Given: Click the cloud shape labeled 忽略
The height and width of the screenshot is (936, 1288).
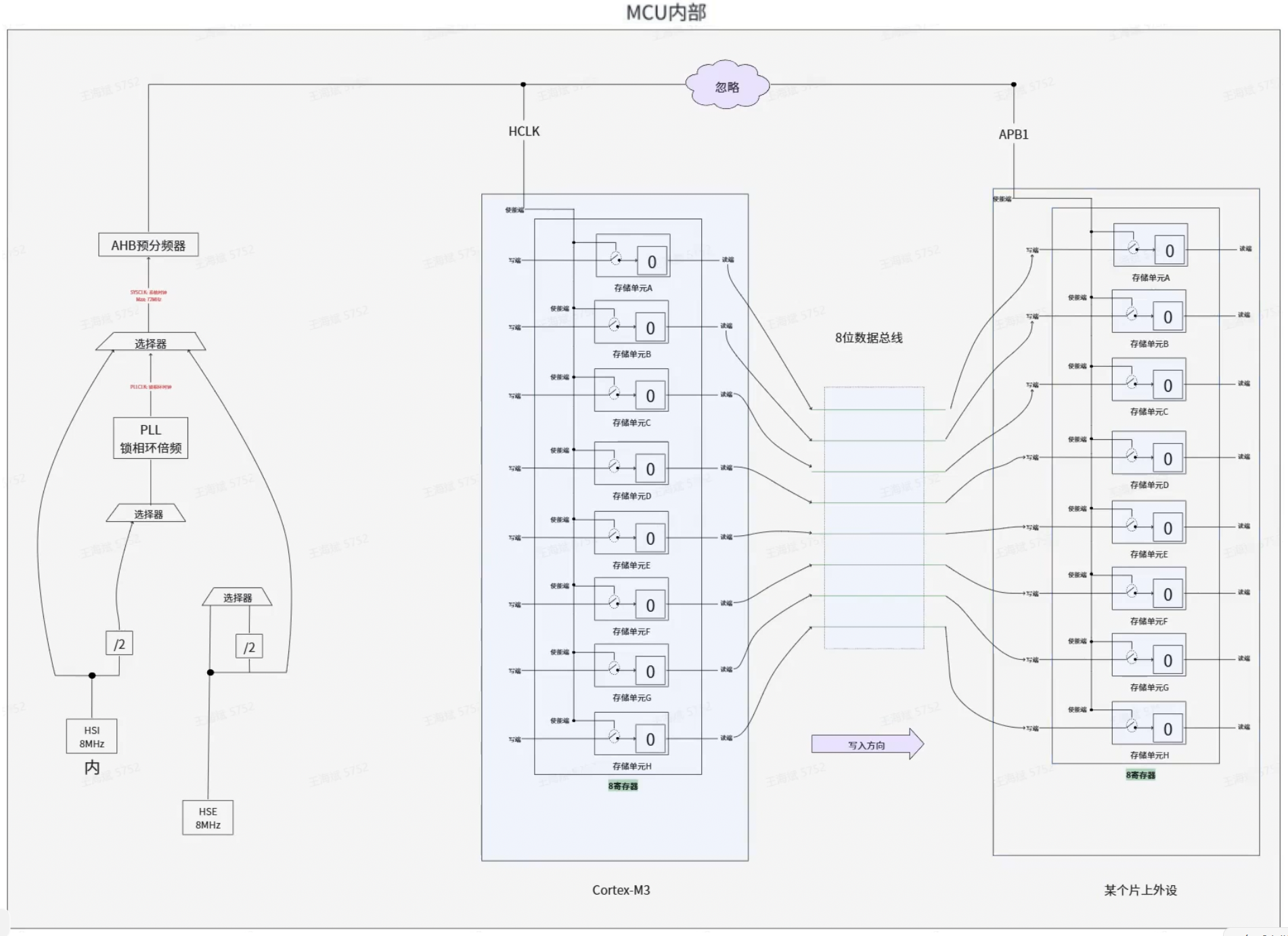Looking at the screenshot, I should click(x=728, y=85).
